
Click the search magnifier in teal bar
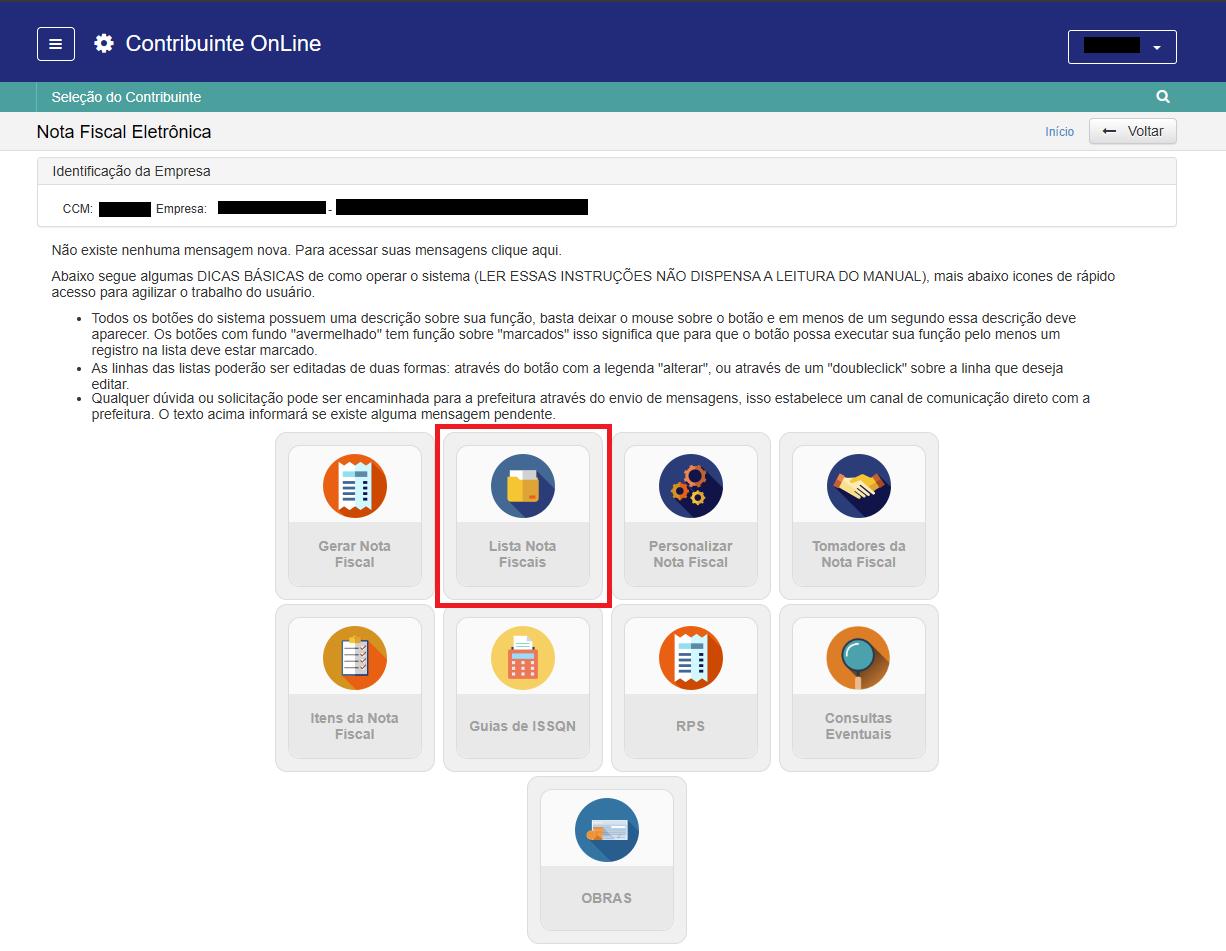pyautogui.click(x=1162, y=97)
